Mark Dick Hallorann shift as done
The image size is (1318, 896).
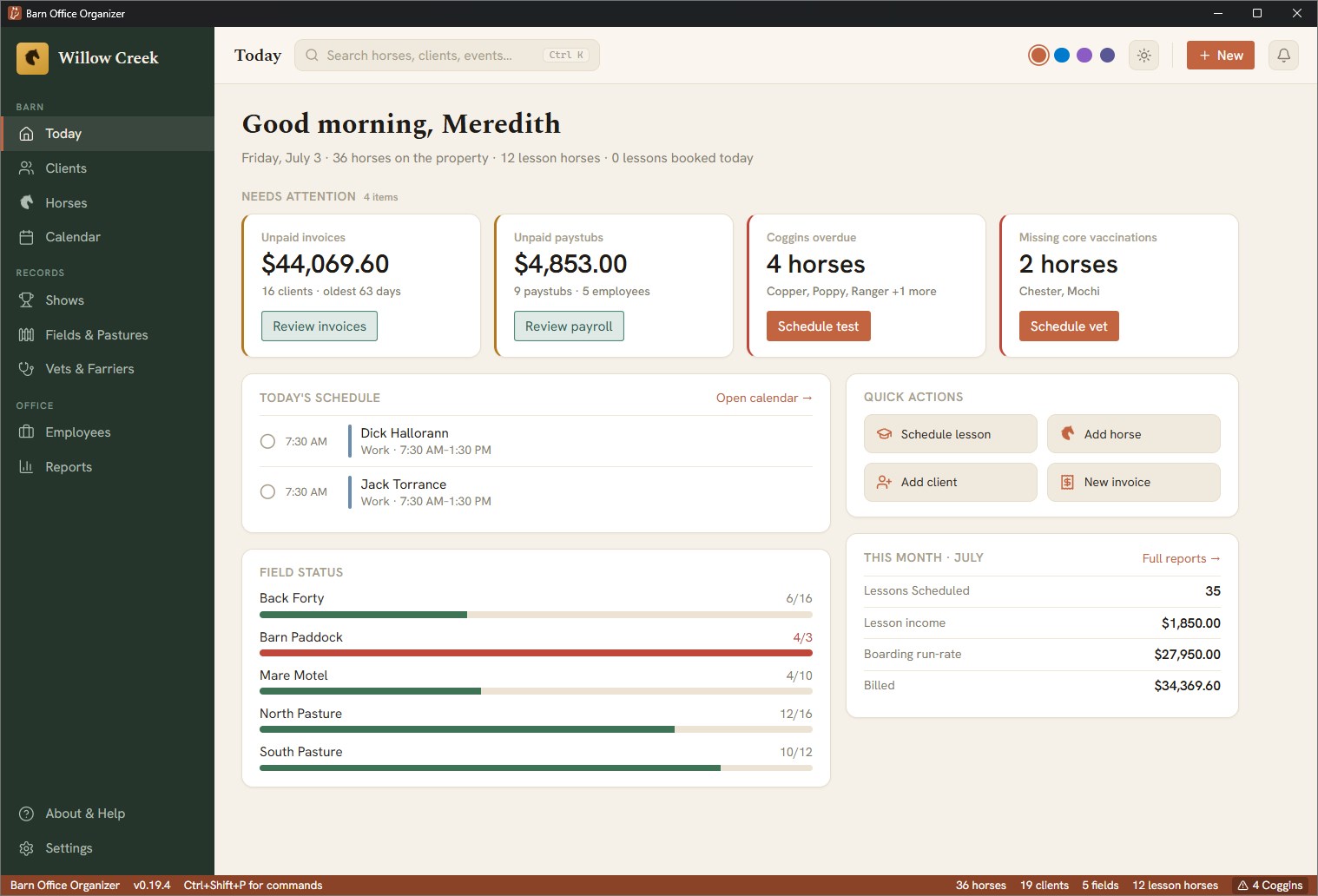[268, 441]
